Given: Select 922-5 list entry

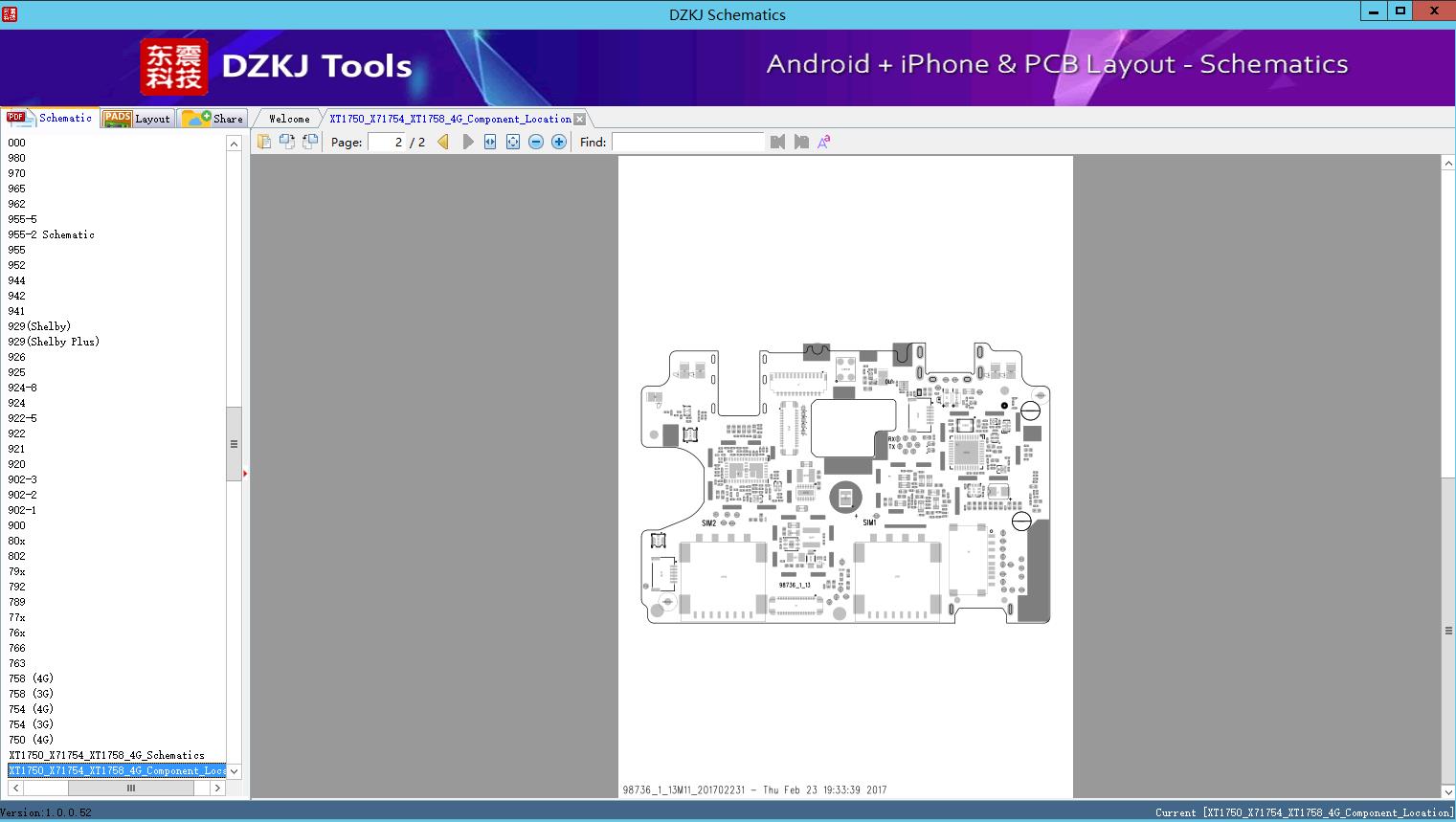Looking at the screenshot, I should pyautogui.click(x=22, y=418).
